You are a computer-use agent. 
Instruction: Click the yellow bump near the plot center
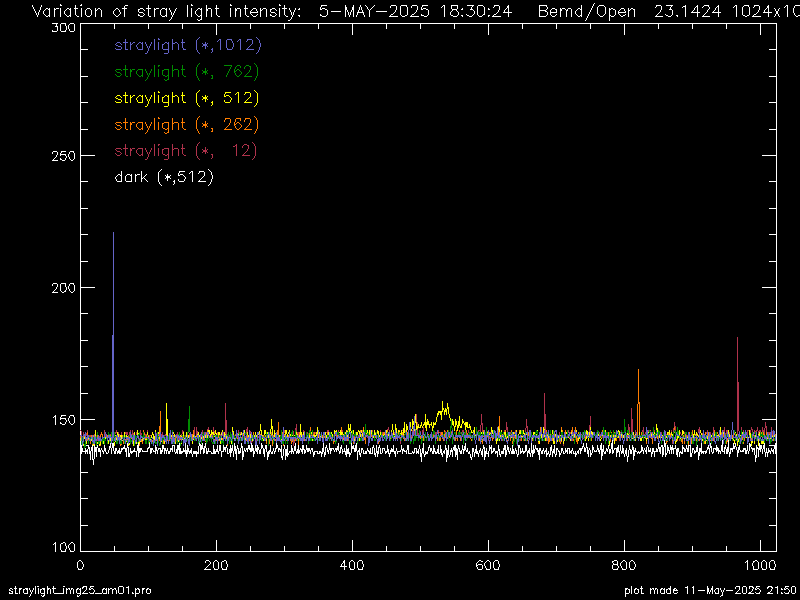click(443, 415)
